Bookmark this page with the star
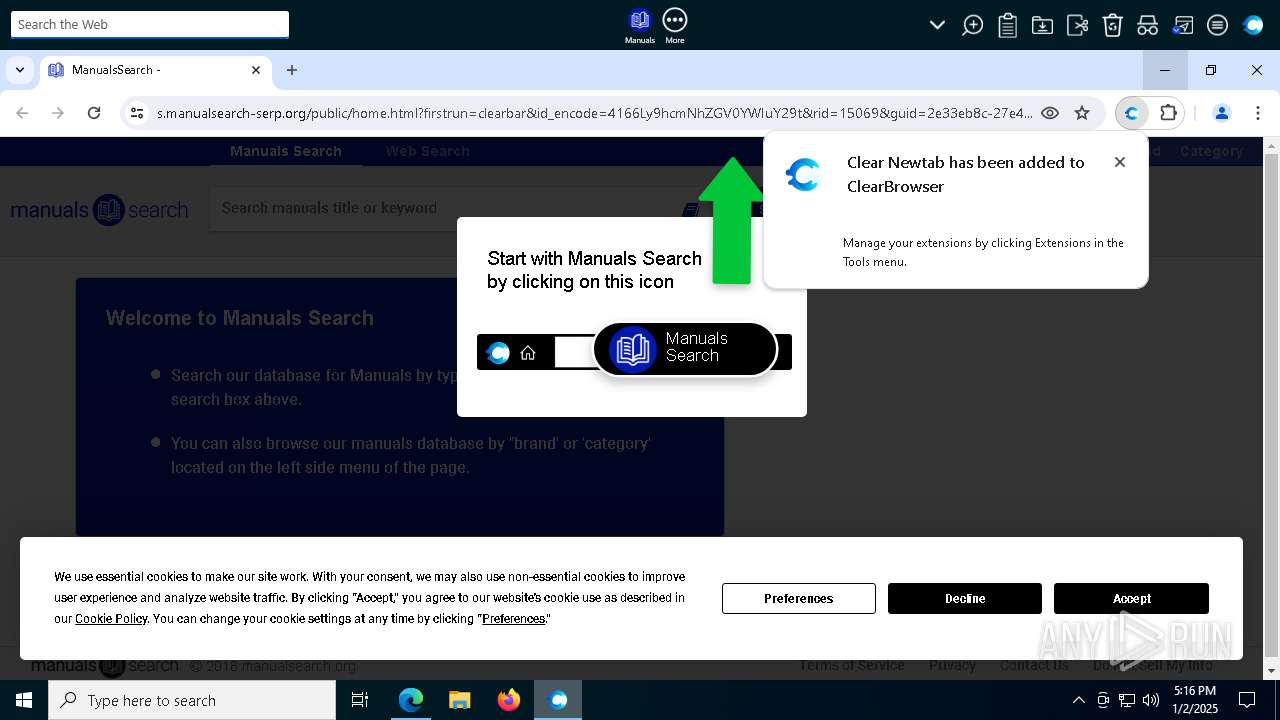Image resolution: width=1280 pixels, height=720 pixels. click(1082, 113)
